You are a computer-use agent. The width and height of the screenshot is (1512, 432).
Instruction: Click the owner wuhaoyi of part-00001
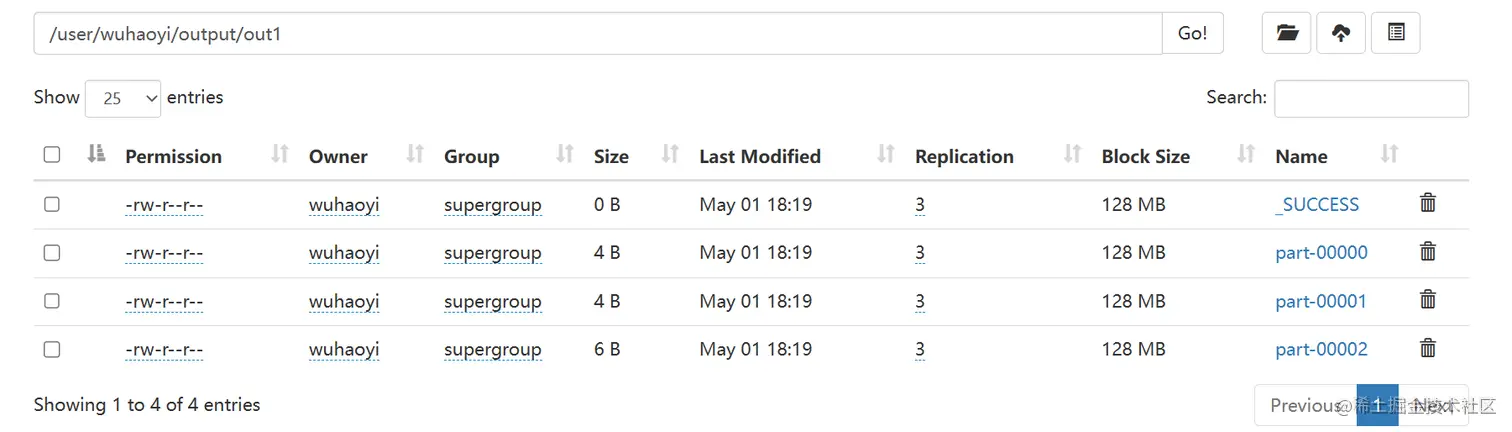coord(344,301)
